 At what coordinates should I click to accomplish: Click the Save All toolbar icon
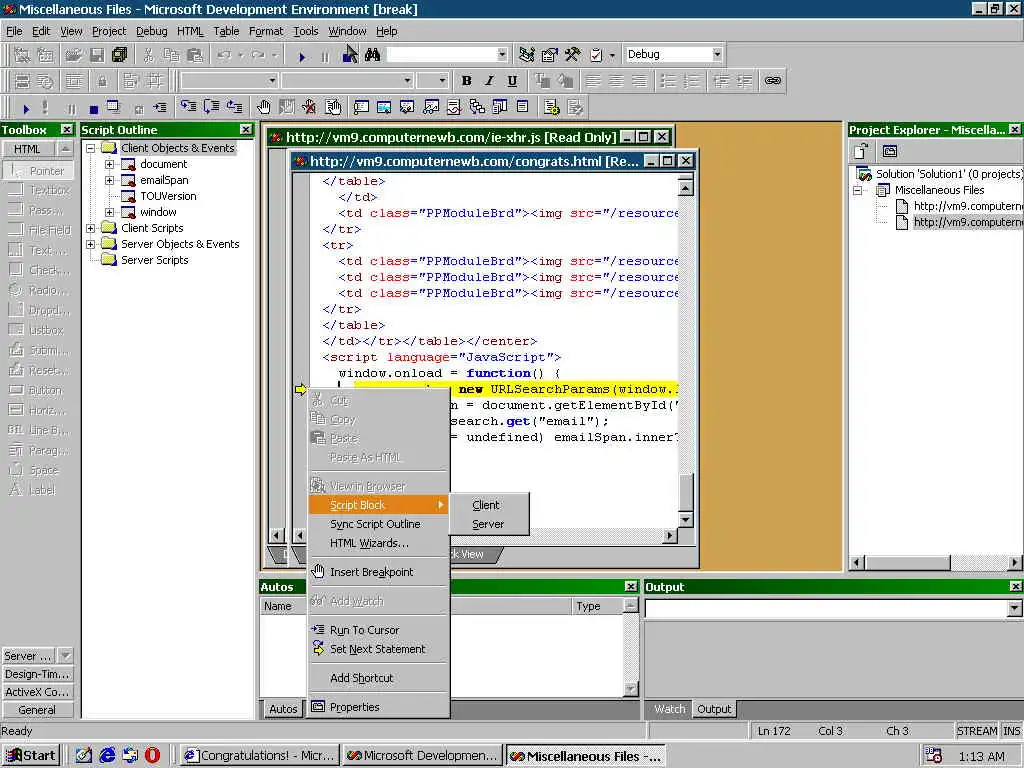pyautogui.click(x=120, y=56)
